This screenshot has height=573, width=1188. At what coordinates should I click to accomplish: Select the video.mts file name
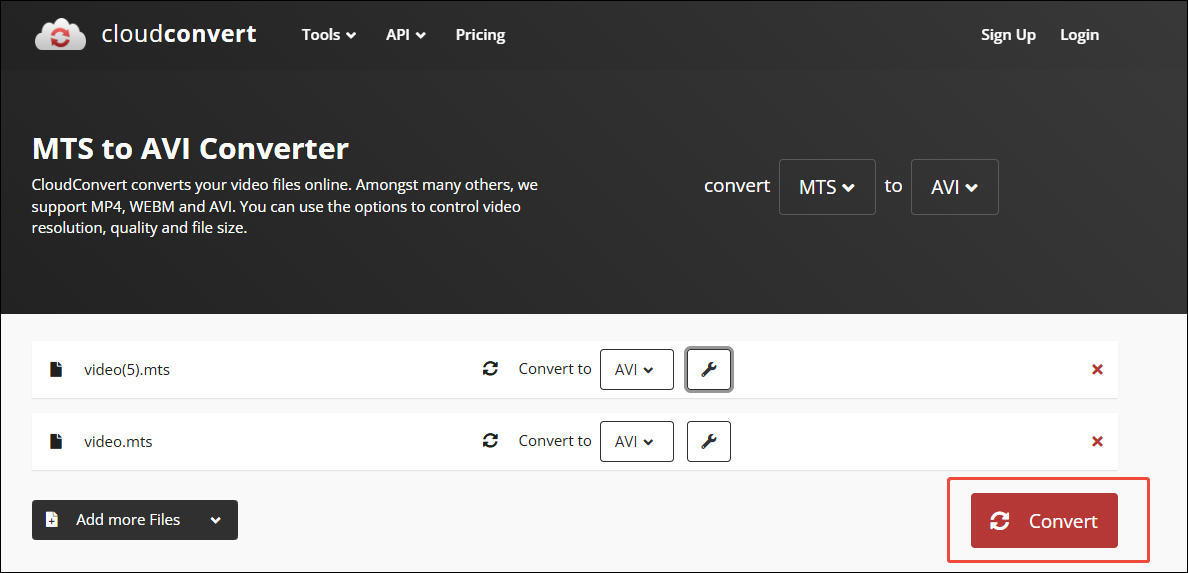118,441
